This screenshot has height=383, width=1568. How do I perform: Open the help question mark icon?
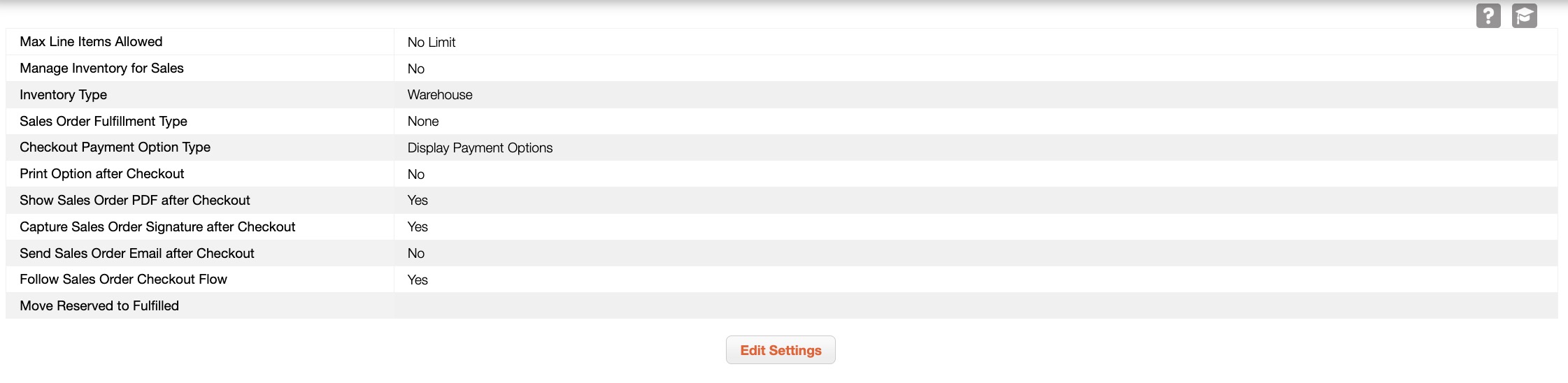(1488, 15)
